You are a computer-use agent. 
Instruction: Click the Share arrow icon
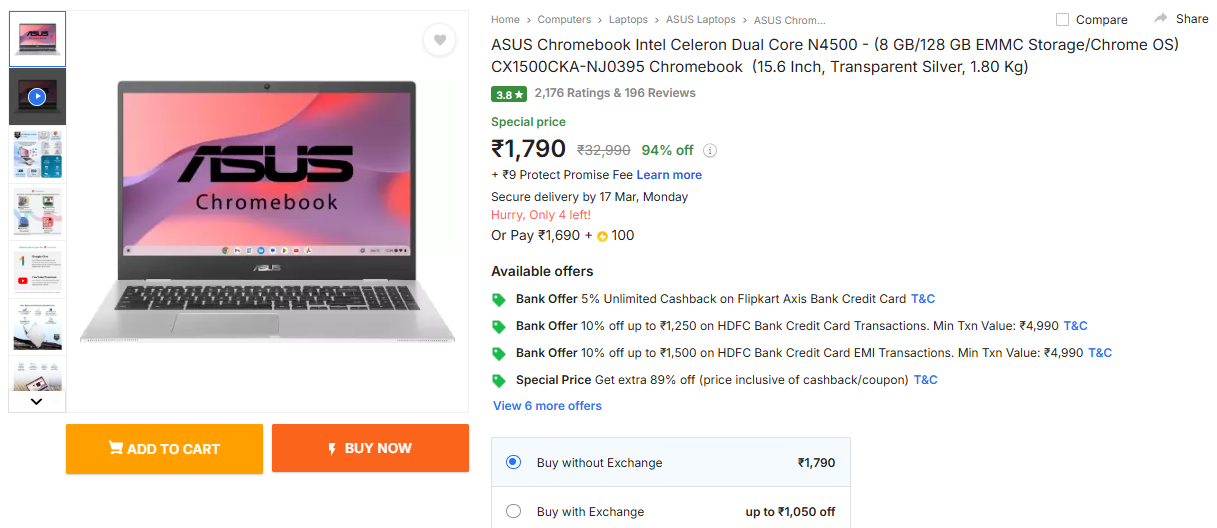(x=1161, y=19)
